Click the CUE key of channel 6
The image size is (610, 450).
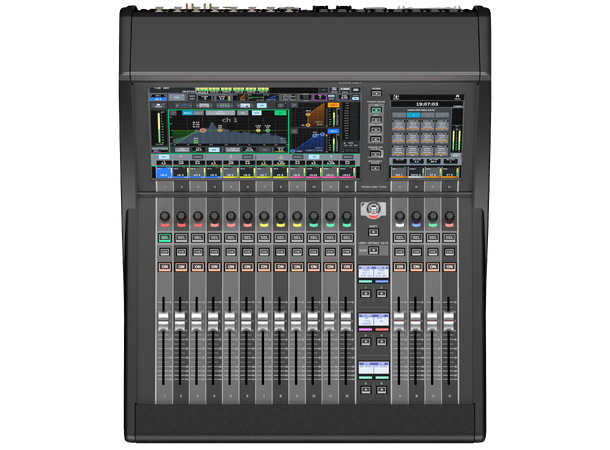pos(247,252)
